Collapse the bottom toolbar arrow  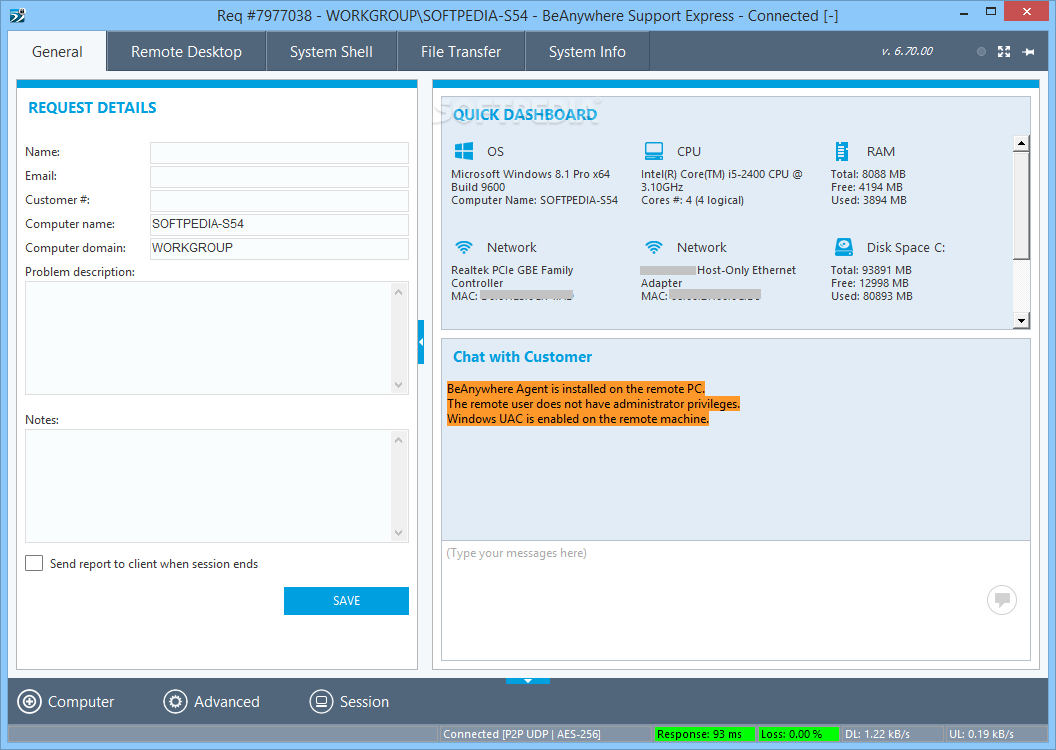click(528, 681)
